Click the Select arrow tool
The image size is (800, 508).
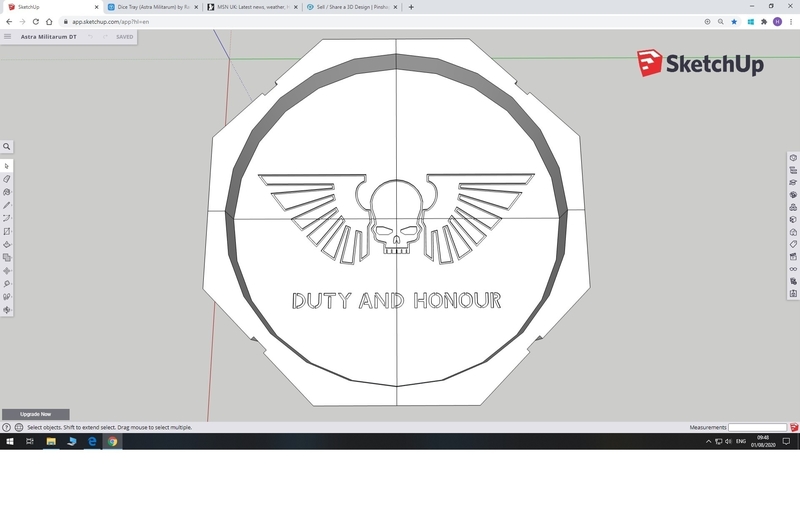pos(7,166)
